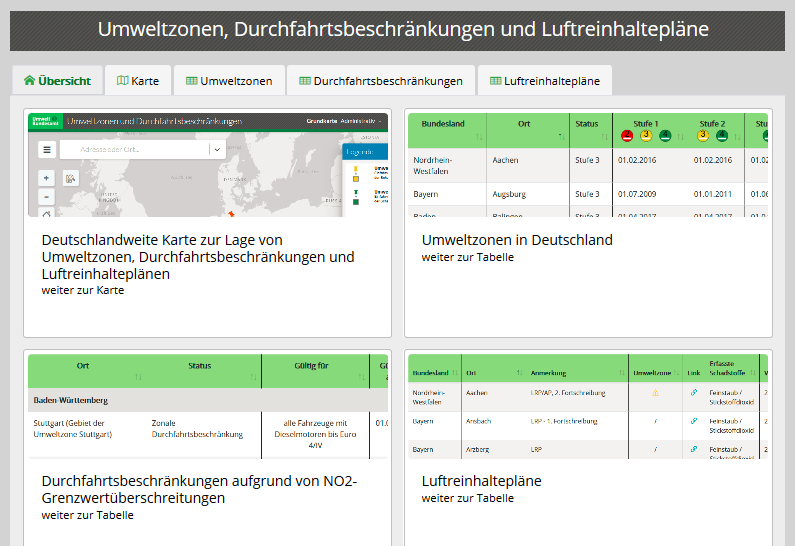Click the Luftreinhaltepläne card heading
This screenshot has height=546, width=795.
481,481
